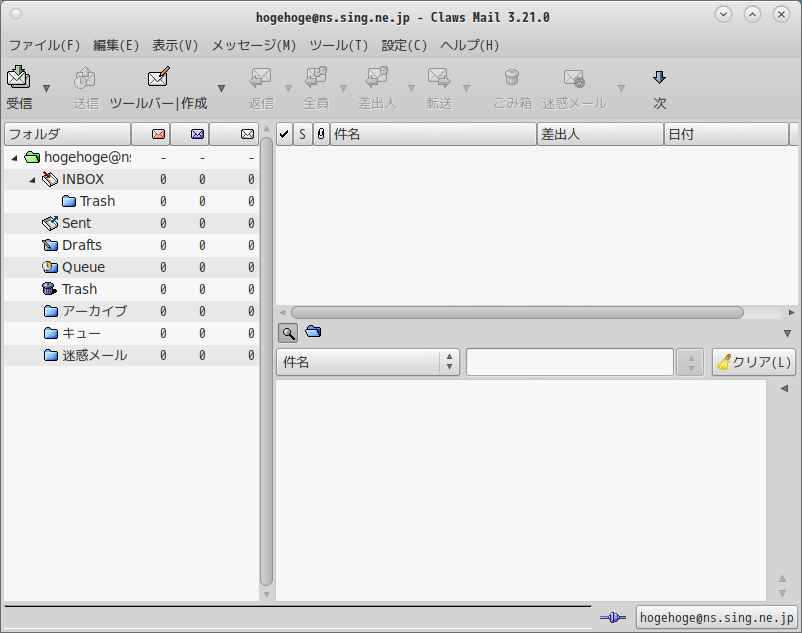This screenshot has height=633, width=802.
Task: Click the ごみ箱 (trash) toolbar icon
Action: 512,78
